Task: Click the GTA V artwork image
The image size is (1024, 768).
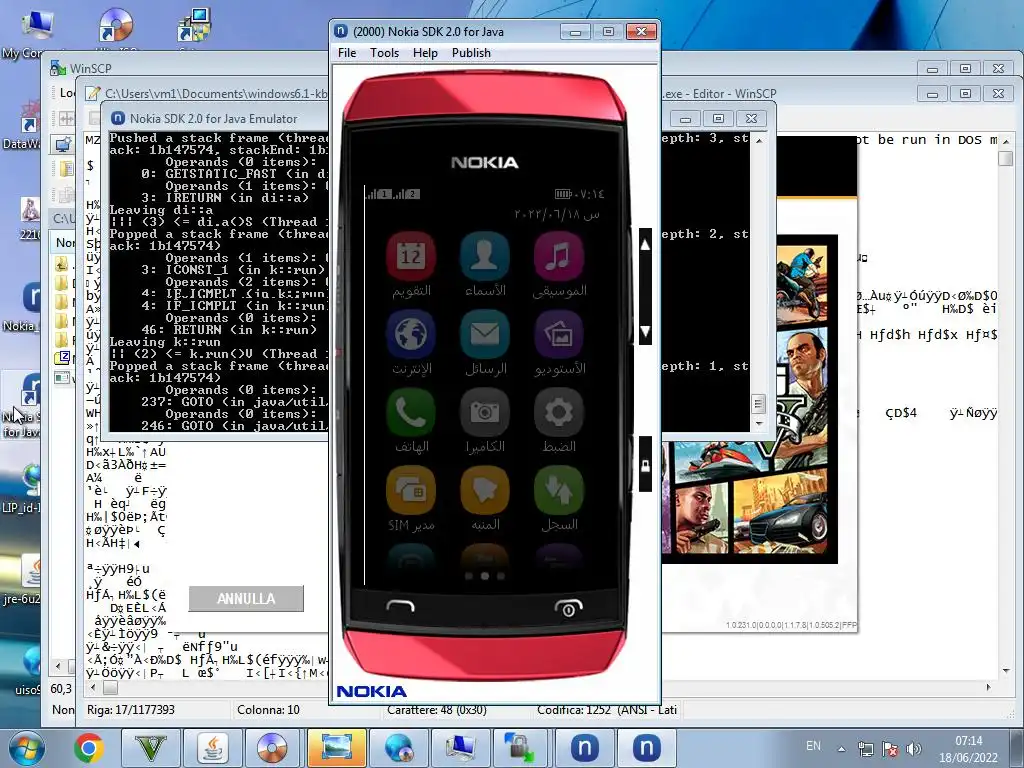Action: click(x=750, y=399)
